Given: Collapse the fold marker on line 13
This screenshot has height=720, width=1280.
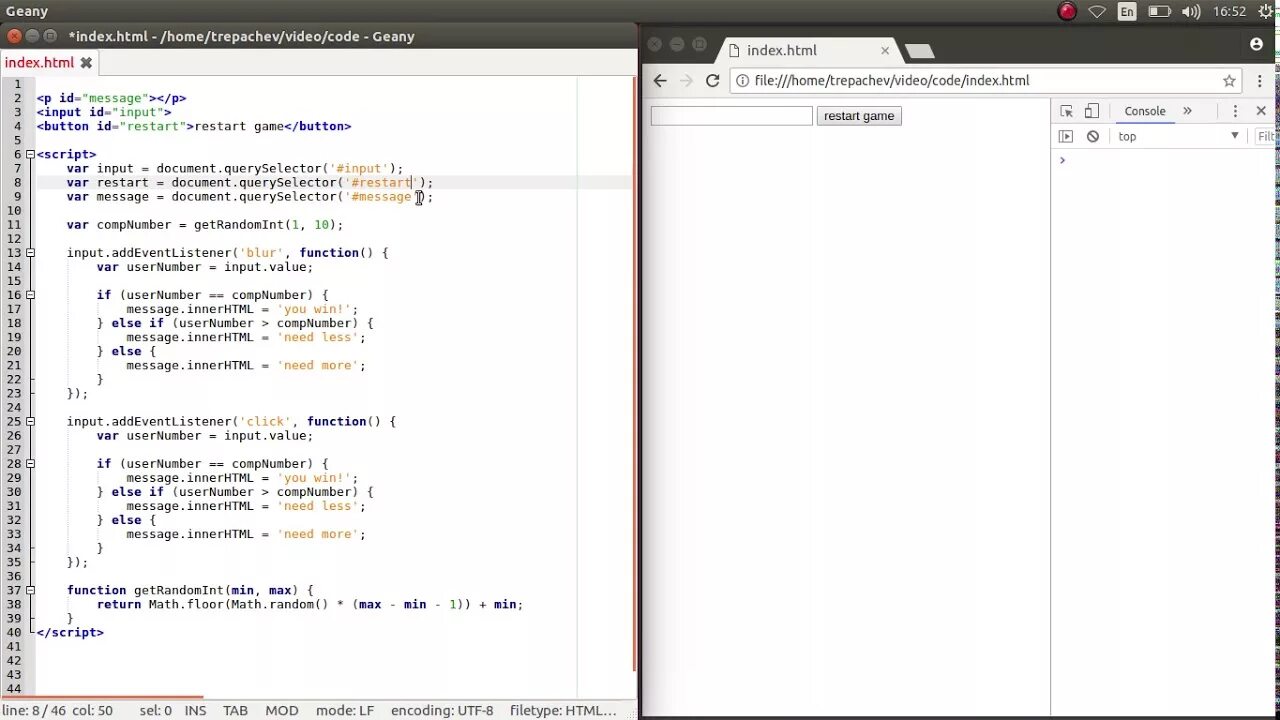Looking at the screenshot, I should point(30,253).
